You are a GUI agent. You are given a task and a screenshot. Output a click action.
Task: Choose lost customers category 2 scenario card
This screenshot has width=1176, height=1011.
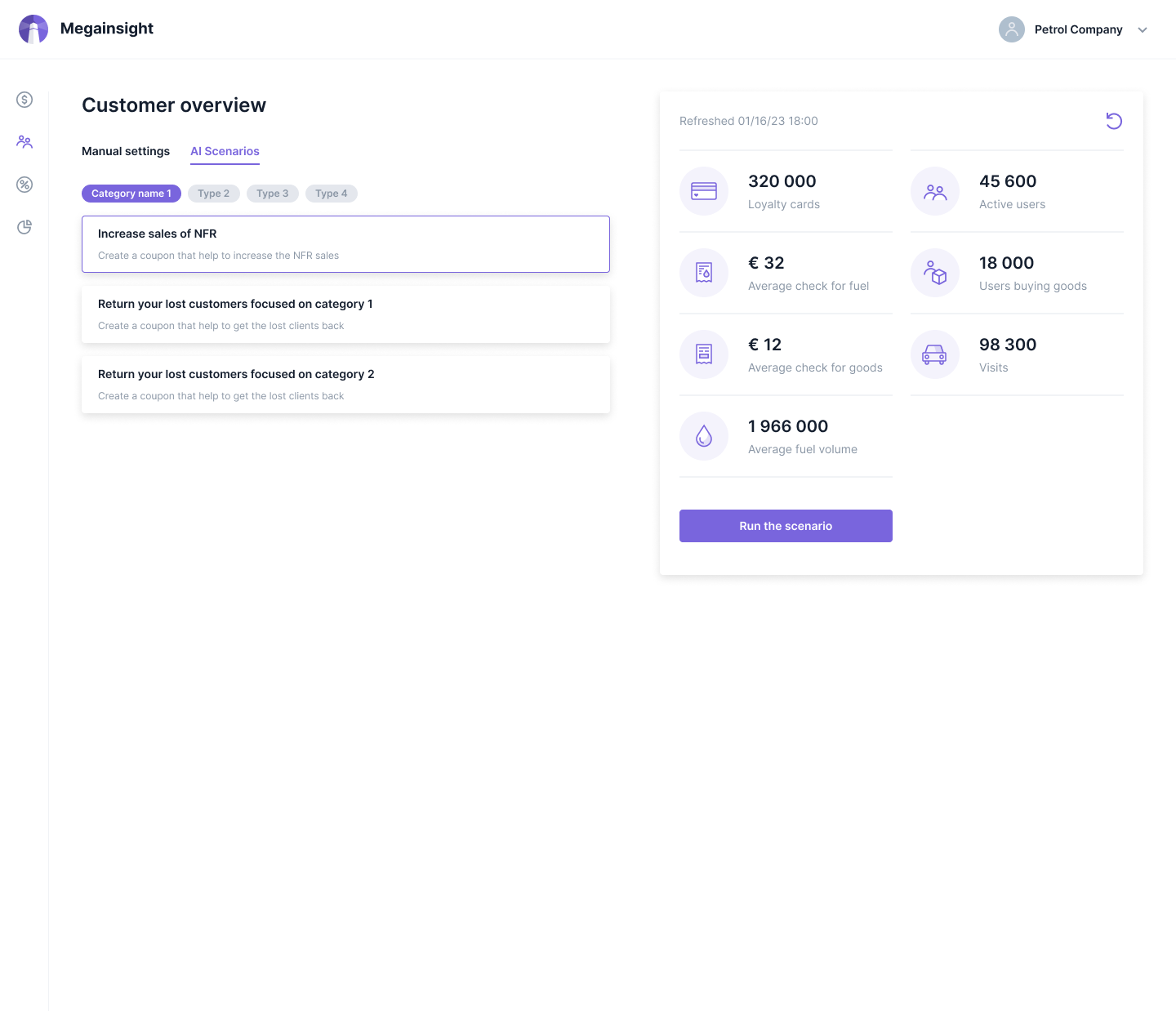tap(345, 385)
